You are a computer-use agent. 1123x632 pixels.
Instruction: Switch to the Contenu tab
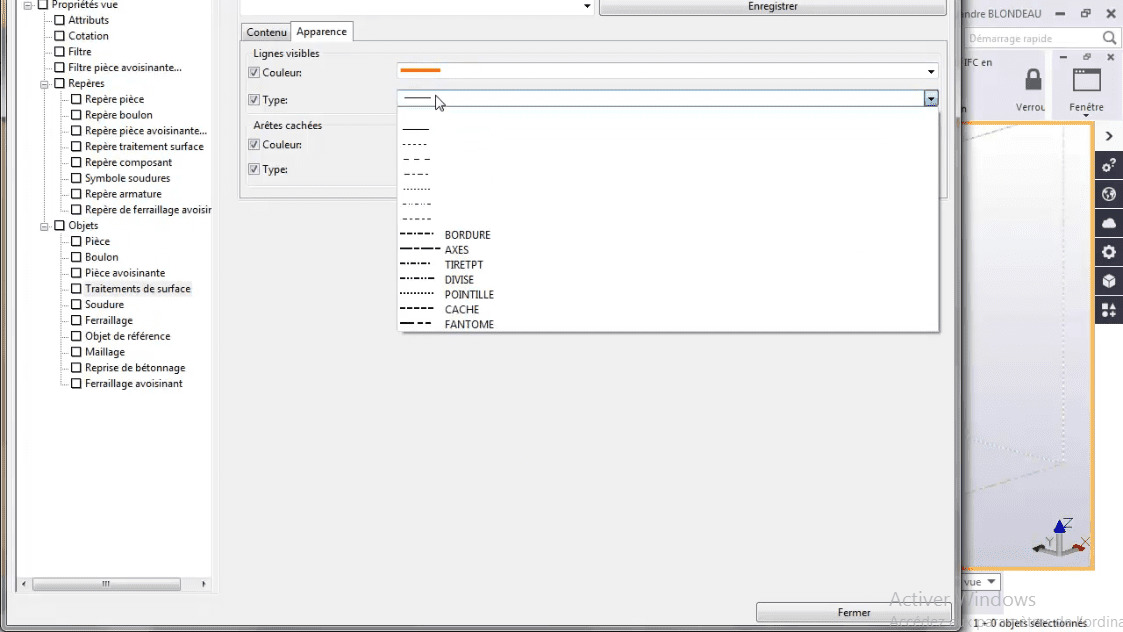tap(266, 32)
